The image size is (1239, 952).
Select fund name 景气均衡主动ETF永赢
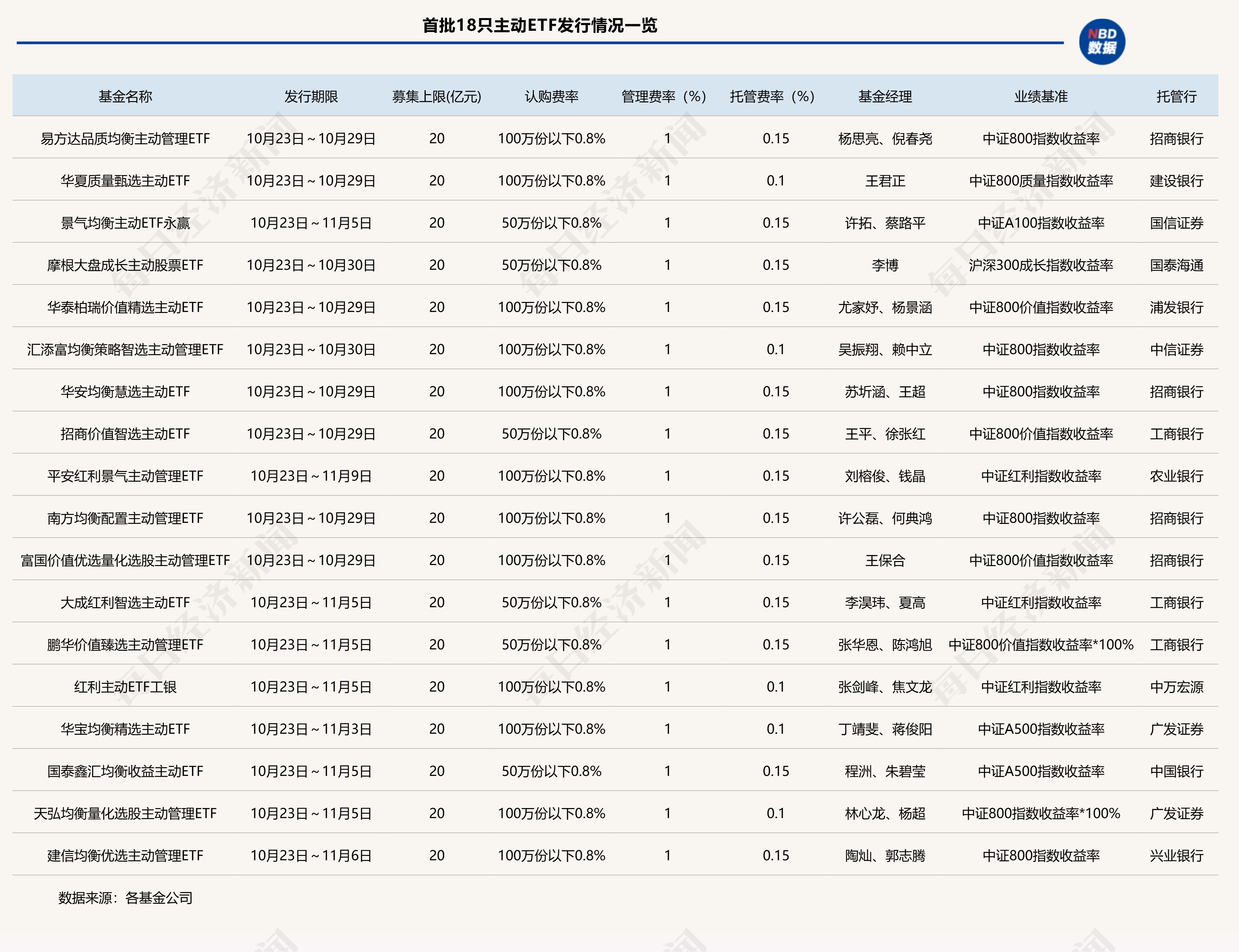tap(125, 223)
